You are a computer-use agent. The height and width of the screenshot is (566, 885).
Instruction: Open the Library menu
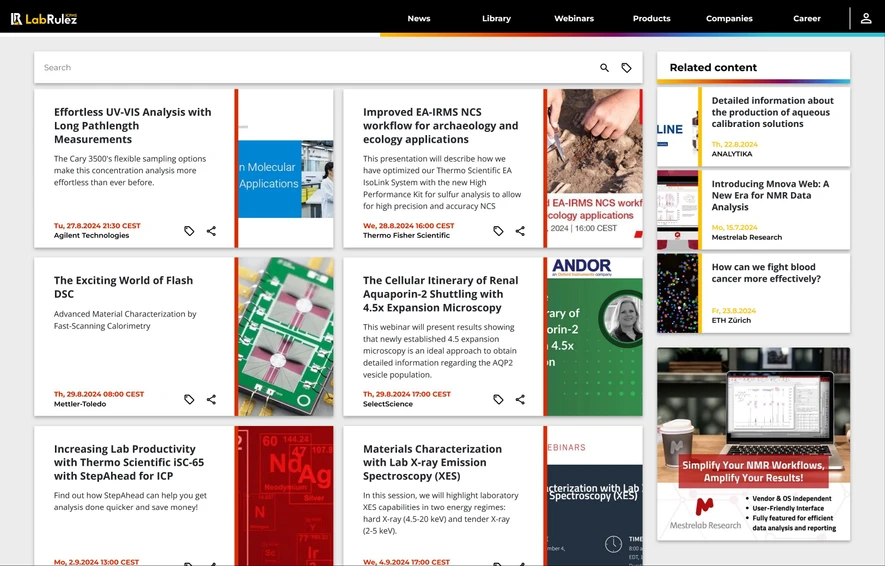point(496,19)
